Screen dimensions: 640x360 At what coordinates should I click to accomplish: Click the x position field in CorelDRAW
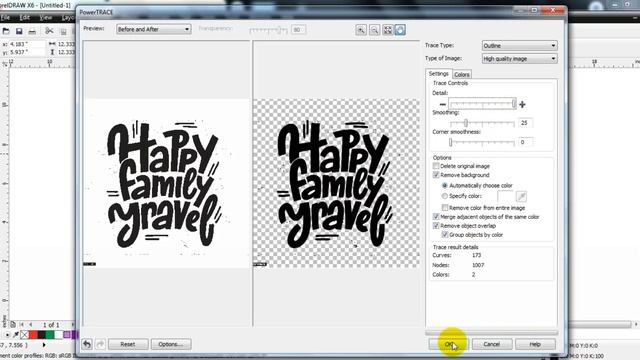point(26,44)
